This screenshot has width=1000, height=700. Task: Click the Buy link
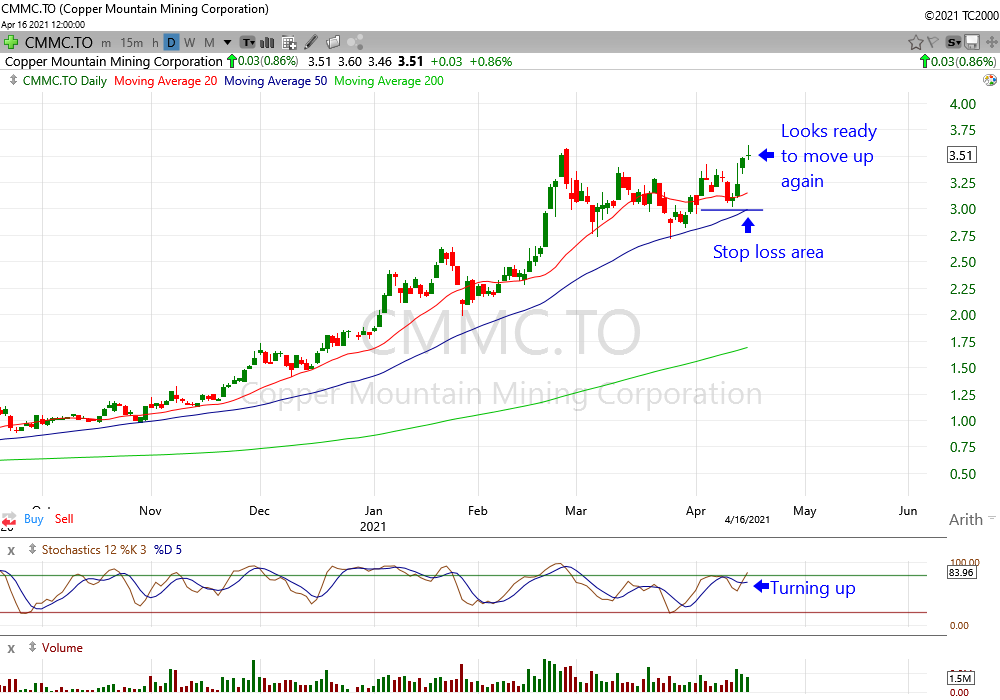(34, 519)
